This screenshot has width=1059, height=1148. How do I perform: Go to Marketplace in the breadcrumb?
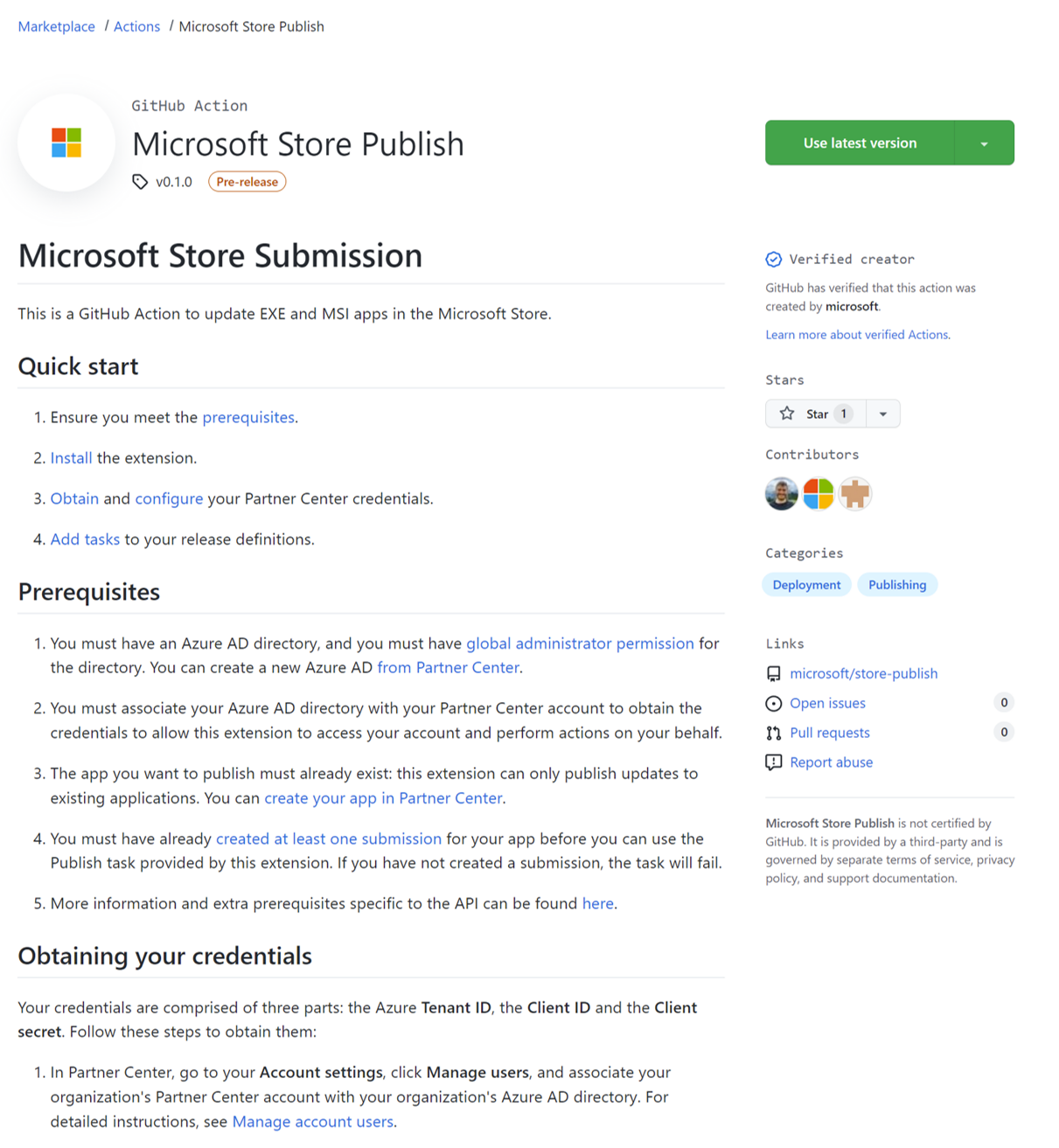click(x=57, y=26)
